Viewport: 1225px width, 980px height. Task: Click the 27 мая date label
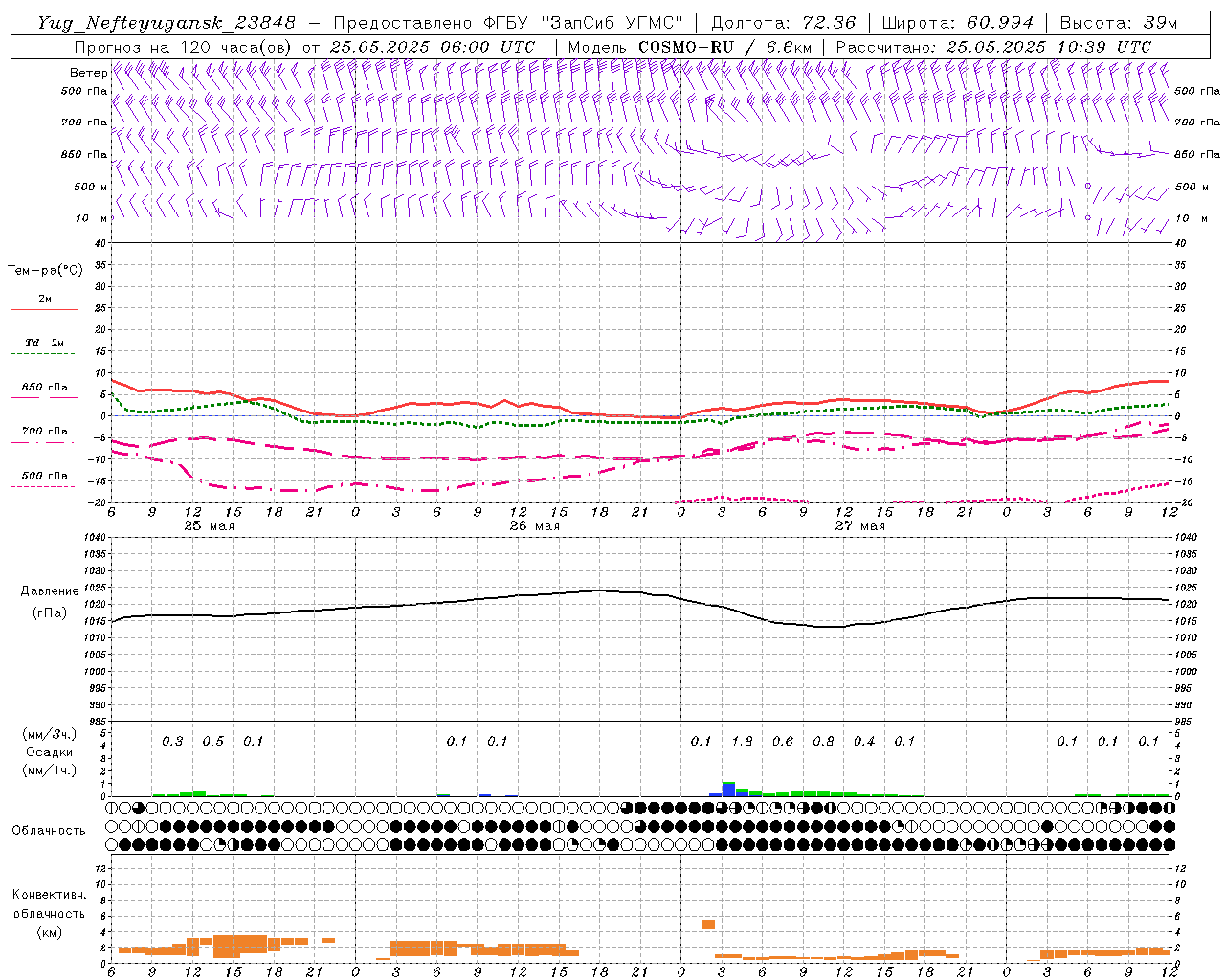click(x=860, y=526)
